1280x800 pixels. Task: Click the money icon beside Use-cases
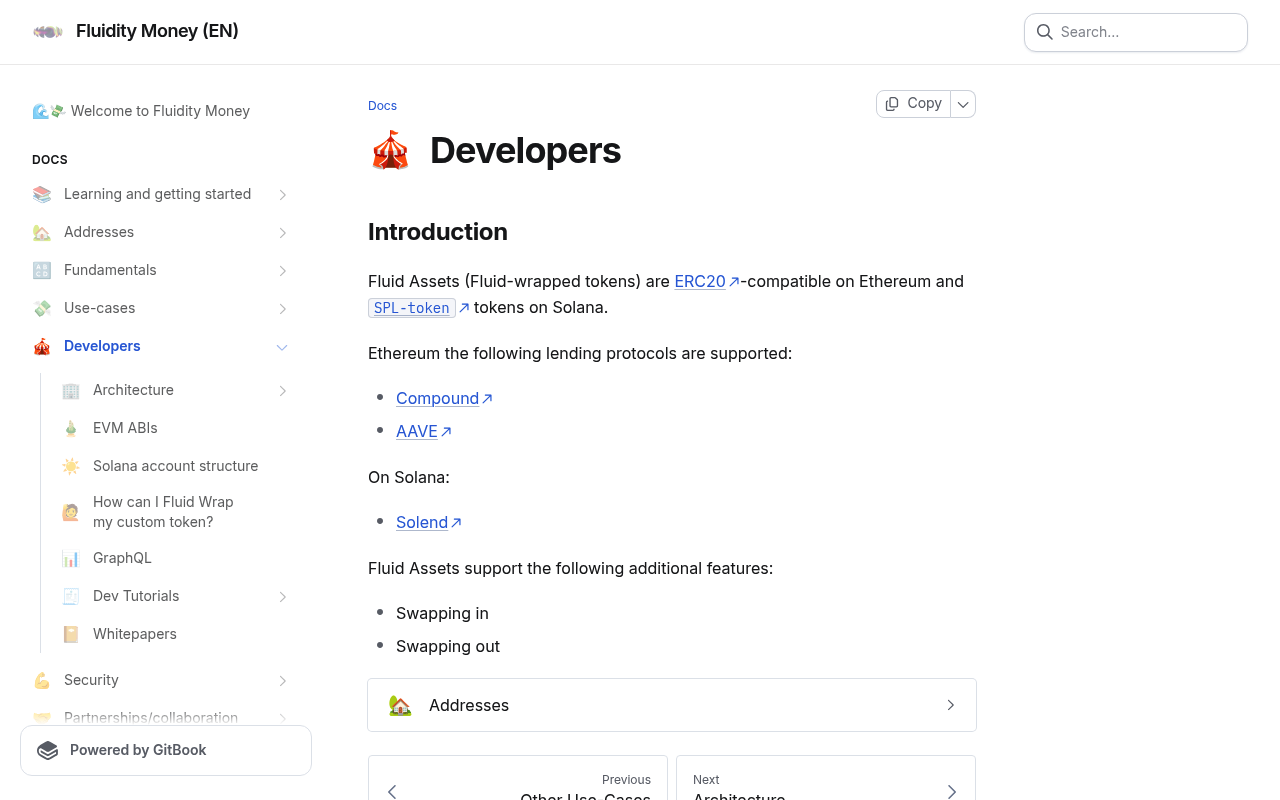42,308
